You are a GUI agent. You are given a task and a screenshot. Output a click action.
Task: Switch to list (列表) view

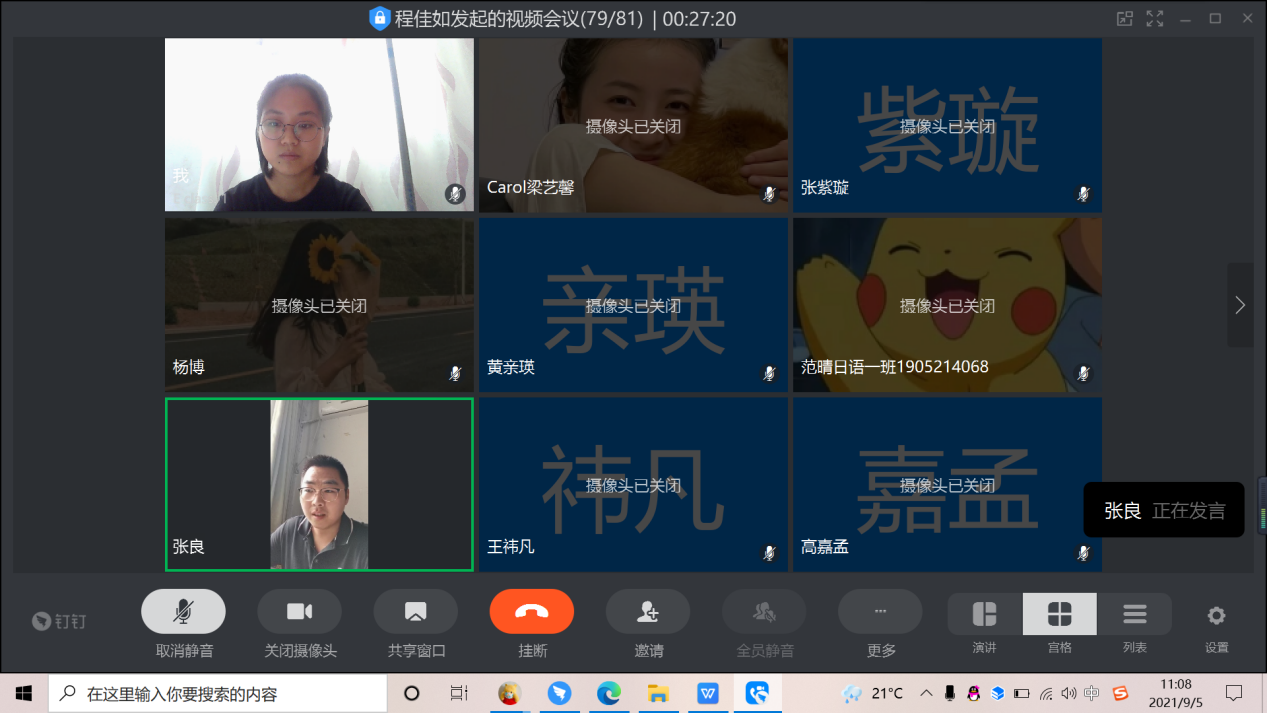click(x=1134, y=614)
